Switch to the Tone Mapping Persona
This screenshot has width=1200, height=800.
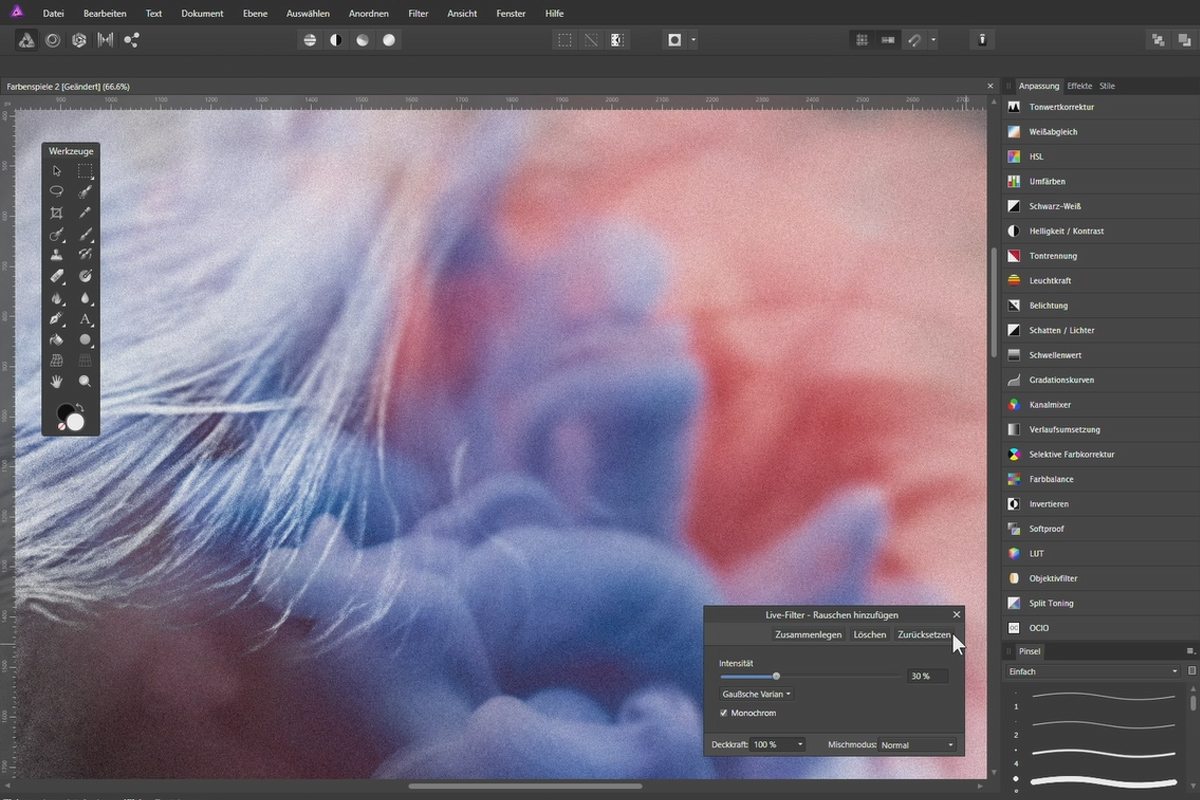[x=105, y=40]
